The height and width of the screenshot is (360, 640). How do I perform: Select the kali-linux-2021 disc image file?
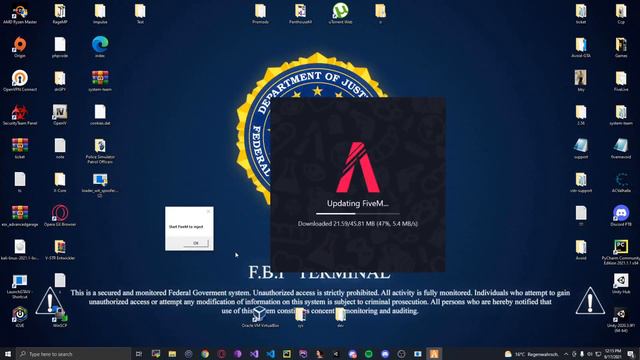(20, 249)
